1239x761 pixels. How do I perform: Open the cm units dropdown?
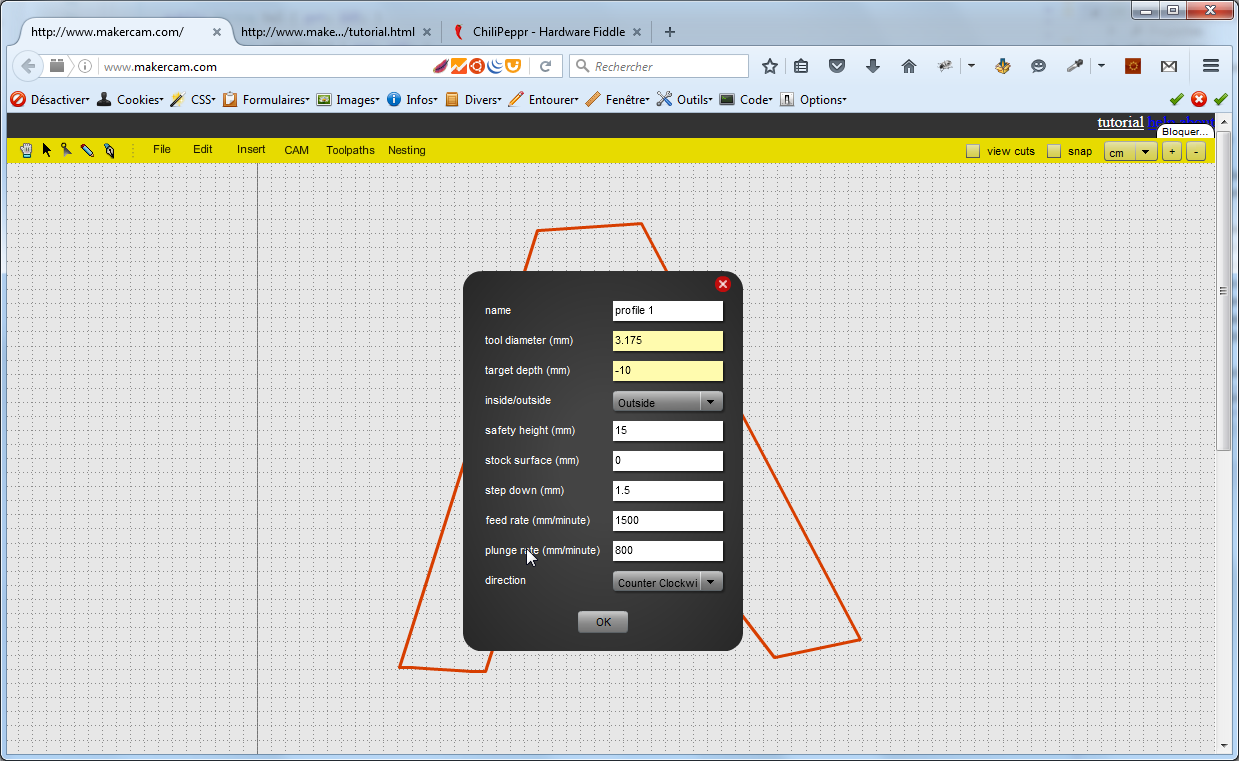1130,152
